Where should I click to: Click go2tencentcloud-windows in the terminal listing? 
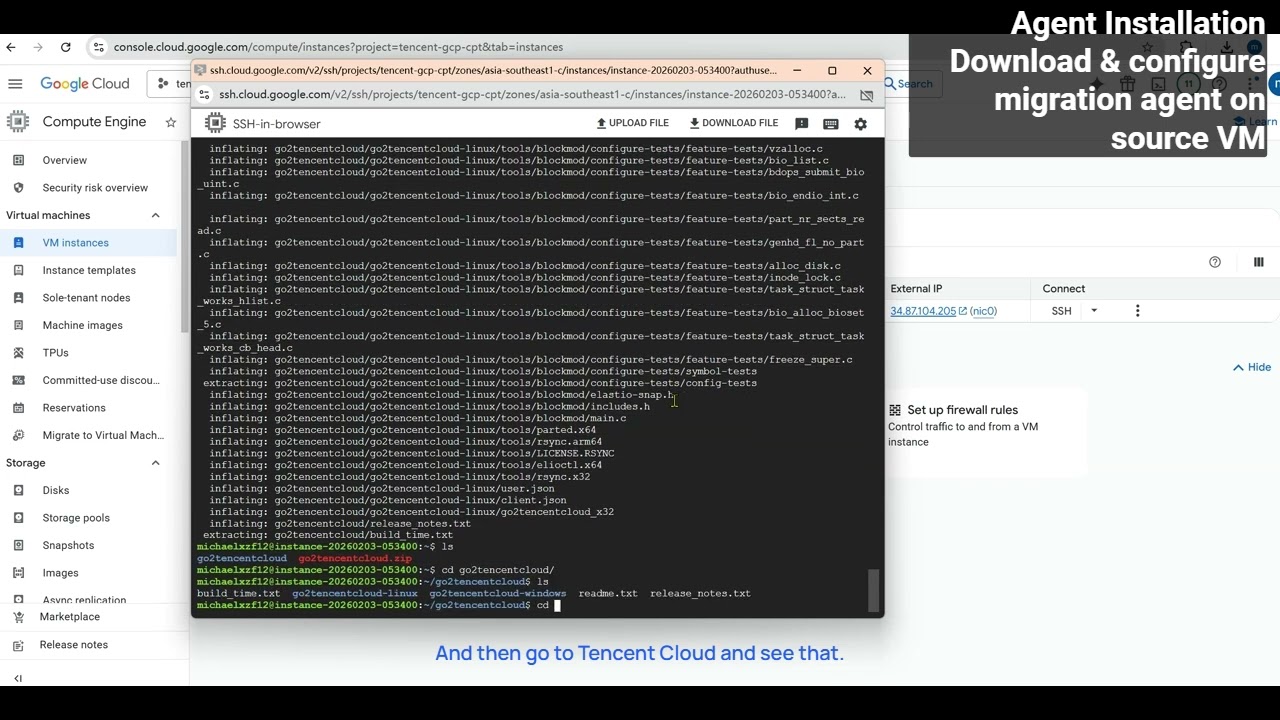coord(498,593)
